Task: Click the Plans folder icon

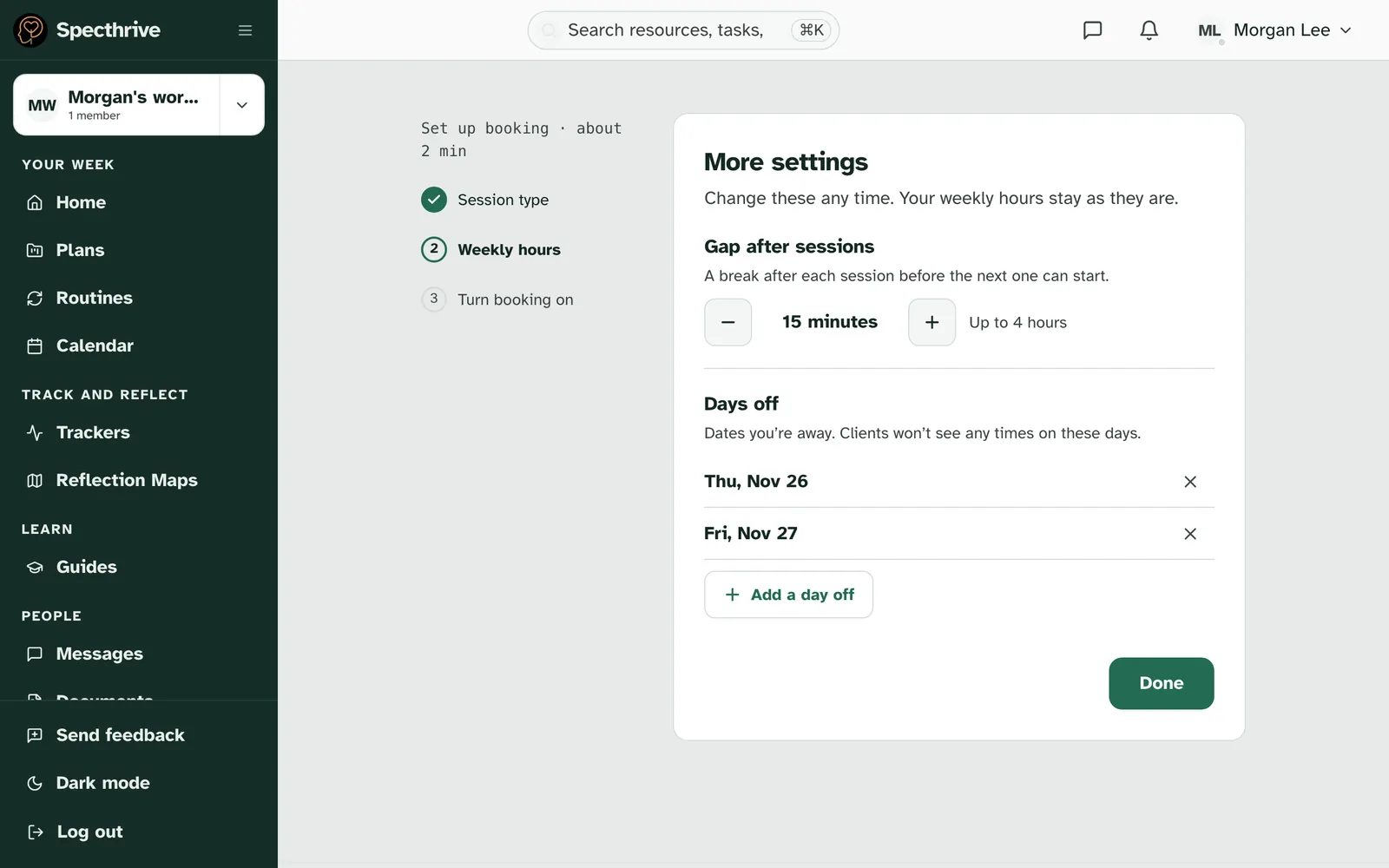Action: (35, 250)
